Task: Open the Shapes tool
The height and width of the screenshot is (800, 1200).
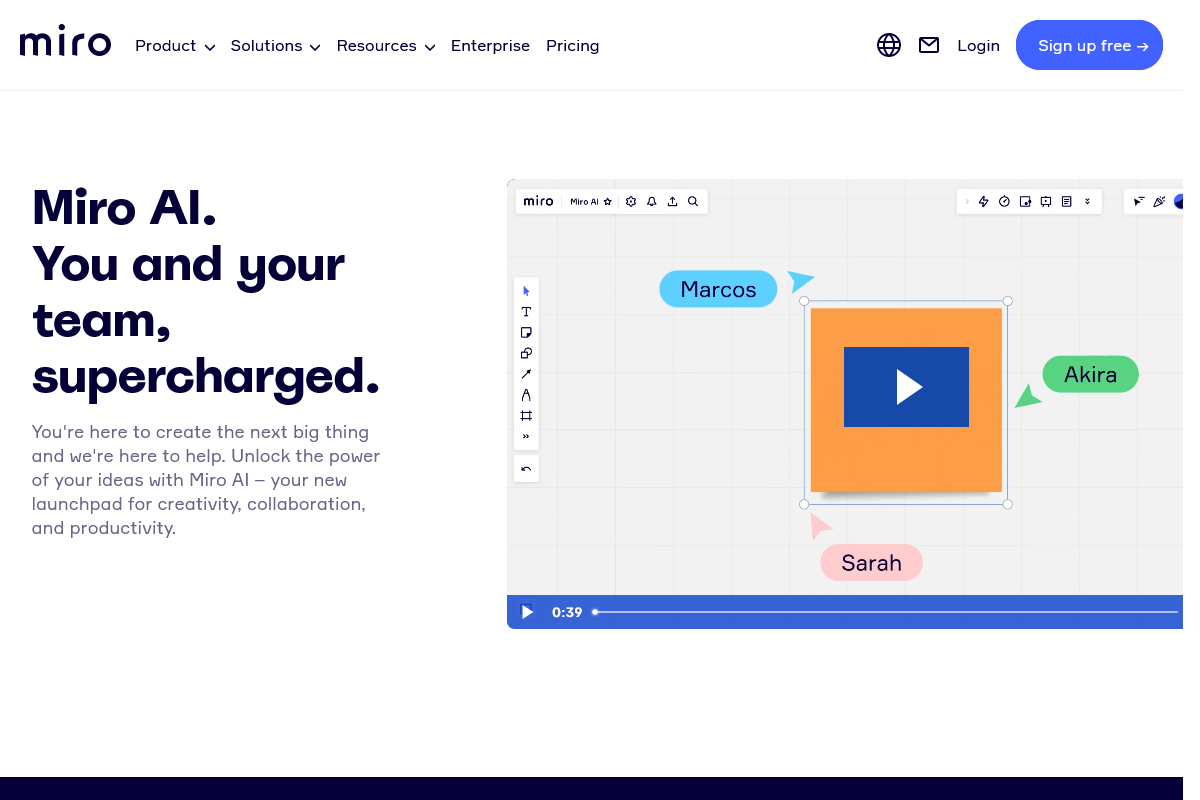Action: [x=526, y=353]
